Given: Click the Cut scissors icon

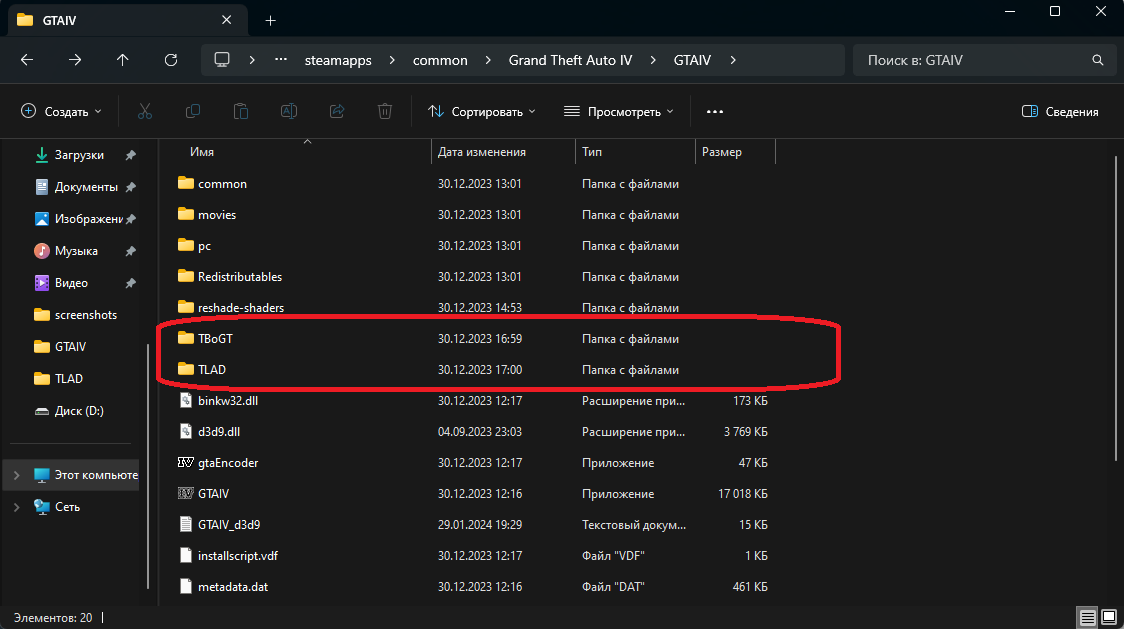Looking at the screenshot, I should pyautogui.click(x=145, y=111).
